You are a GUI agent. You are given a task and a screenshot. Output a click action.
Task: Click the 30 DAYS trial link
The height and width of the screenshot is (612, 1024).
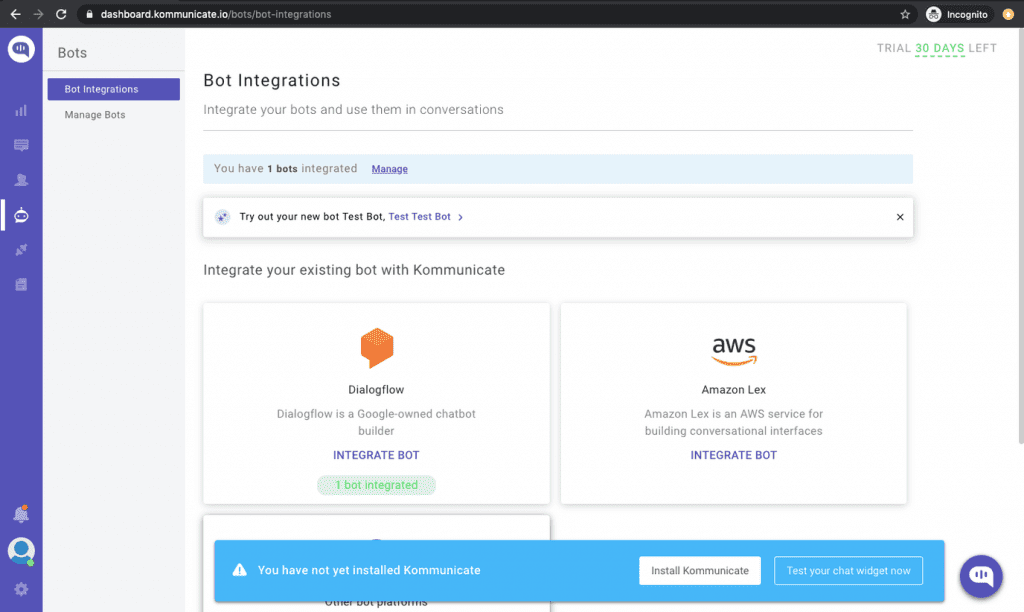tap(939, 48)
